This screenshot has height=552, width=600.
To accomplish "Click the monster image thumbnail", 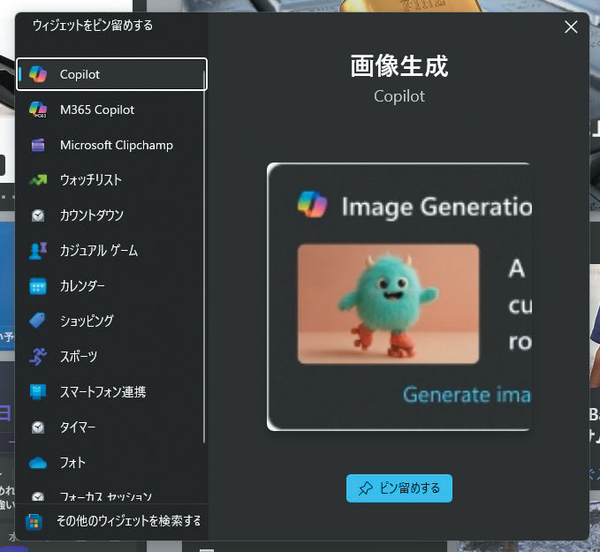I will coord(388,304).
